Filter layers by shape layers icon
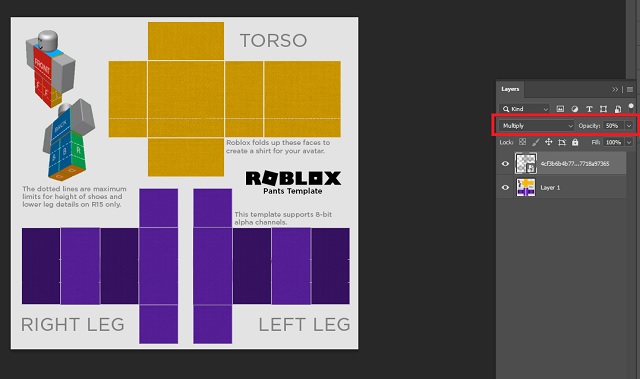 (x=603, y=109)
